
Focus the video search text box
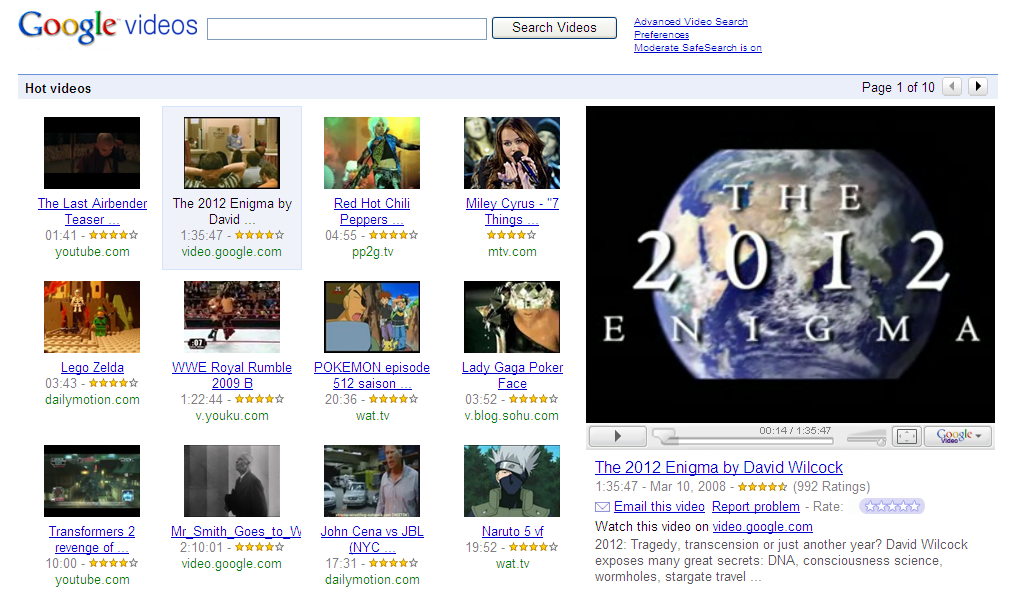(x=347, y=28)
